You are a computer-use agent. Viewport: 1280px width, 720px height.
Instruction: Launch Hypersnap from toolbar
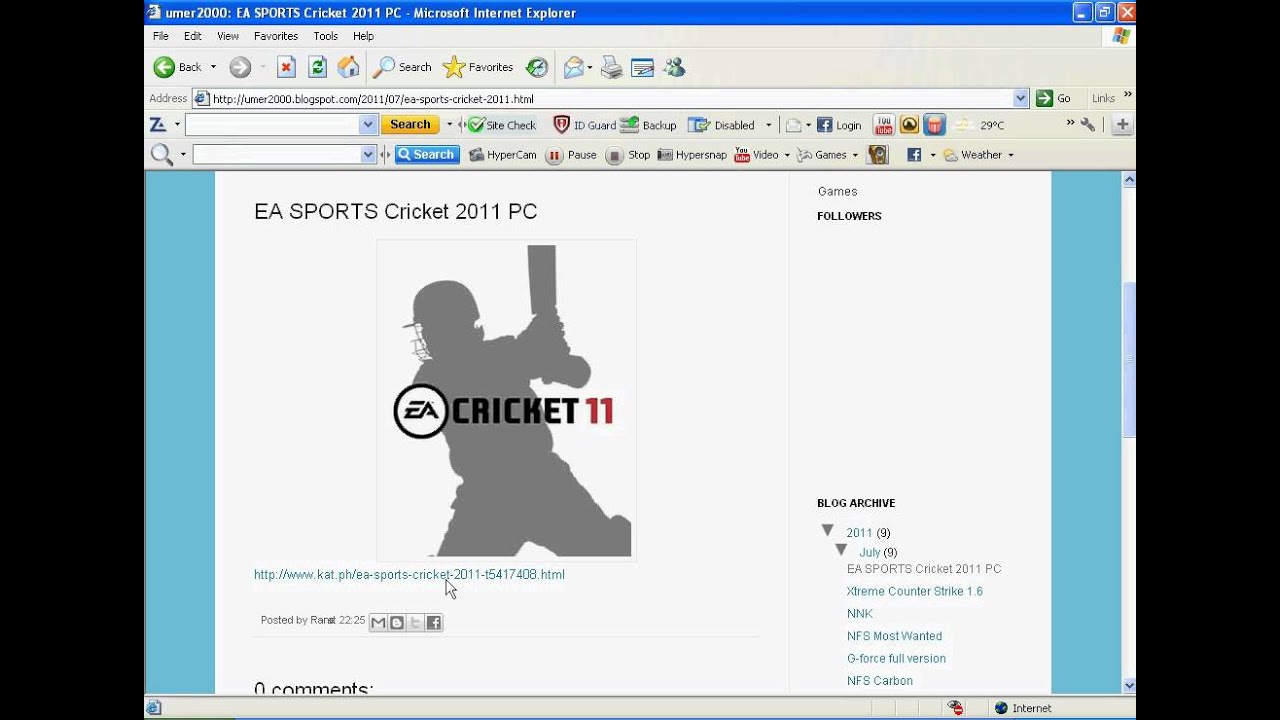pyautogui.click(x=691, y=155)
